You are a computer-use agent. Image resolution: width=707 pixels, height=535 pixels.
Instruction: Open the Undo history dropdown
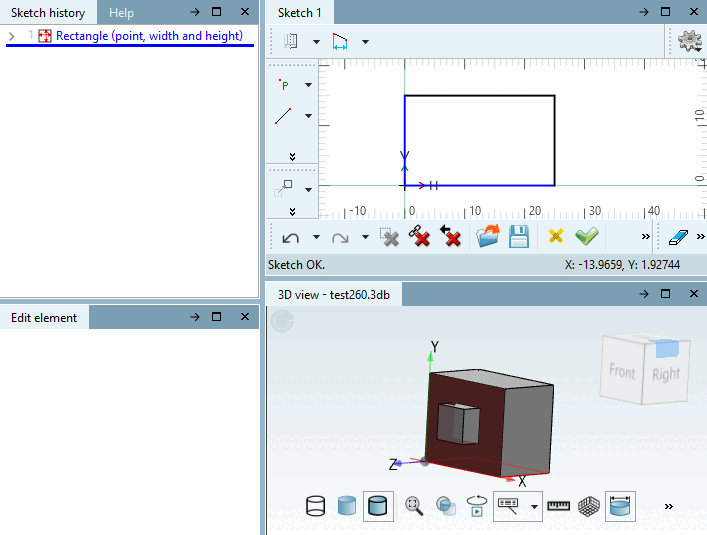click(317, 237)
